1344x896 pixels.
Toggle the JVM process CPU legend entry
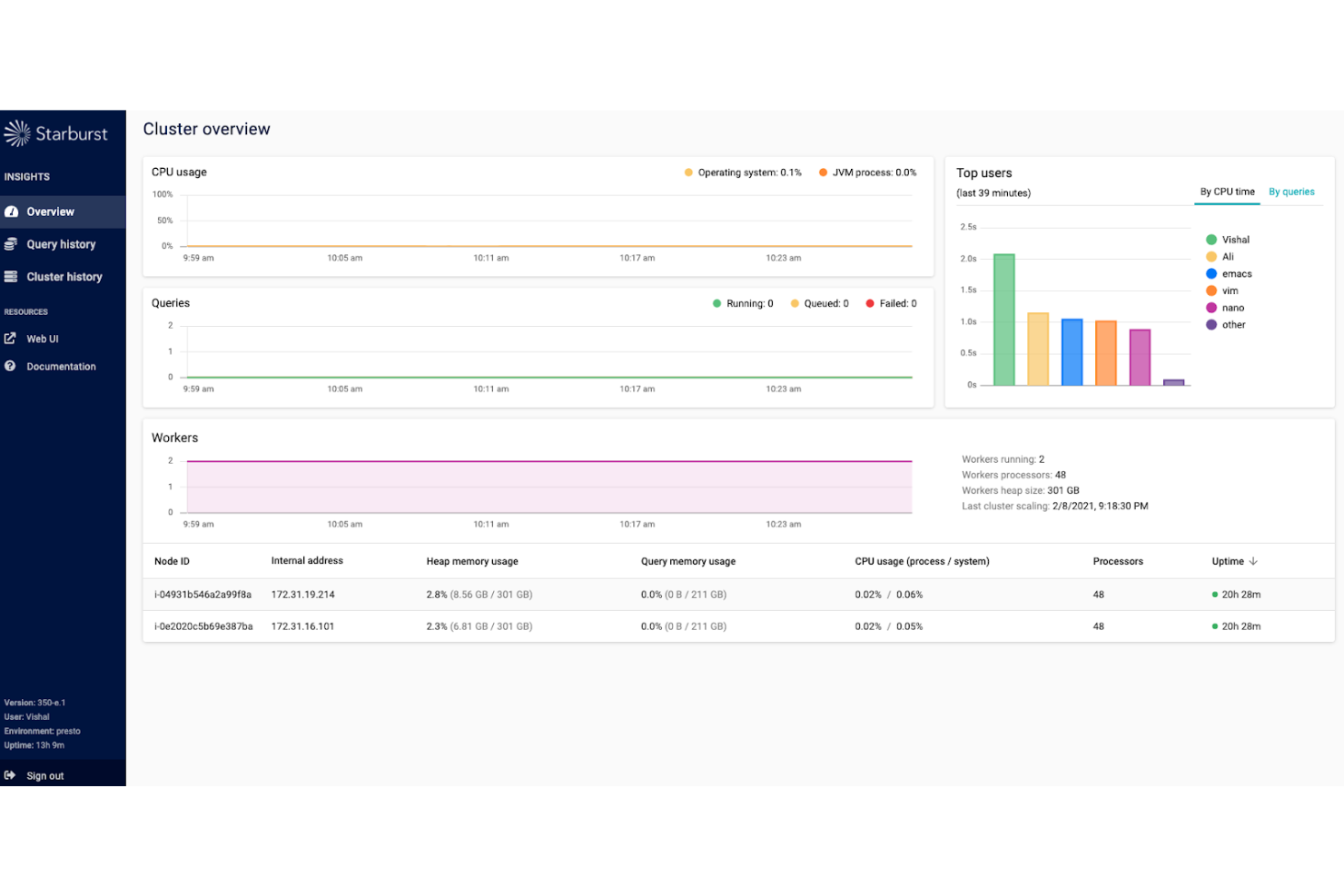tap(822, 172)
